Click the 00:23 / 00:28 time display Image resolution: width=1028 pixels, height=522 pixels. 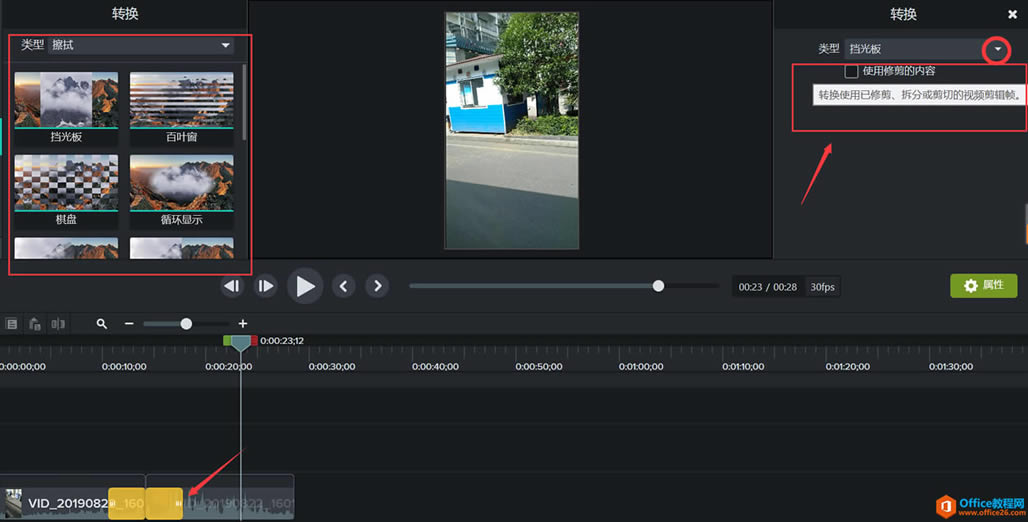[x=768, y=287]
